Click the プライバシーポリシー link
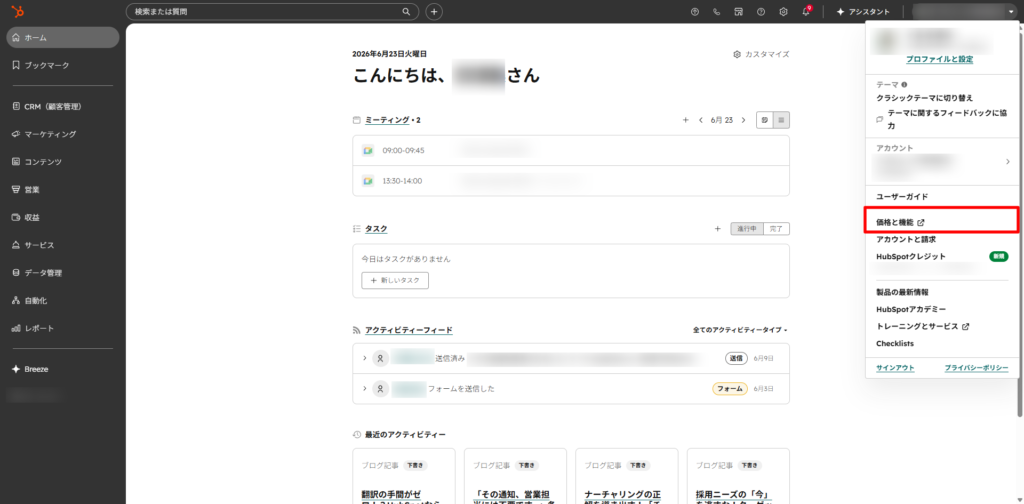This screenshot has height=504, width=1024. pos(976,368)
